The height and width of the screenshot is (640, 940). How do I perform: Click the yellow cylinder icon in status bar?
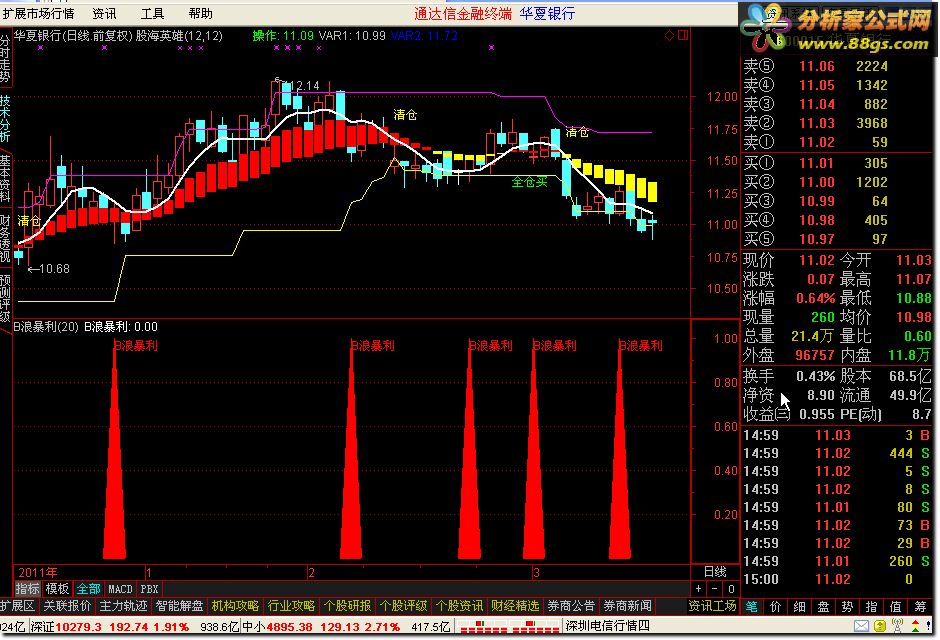[x=879, y=626]
